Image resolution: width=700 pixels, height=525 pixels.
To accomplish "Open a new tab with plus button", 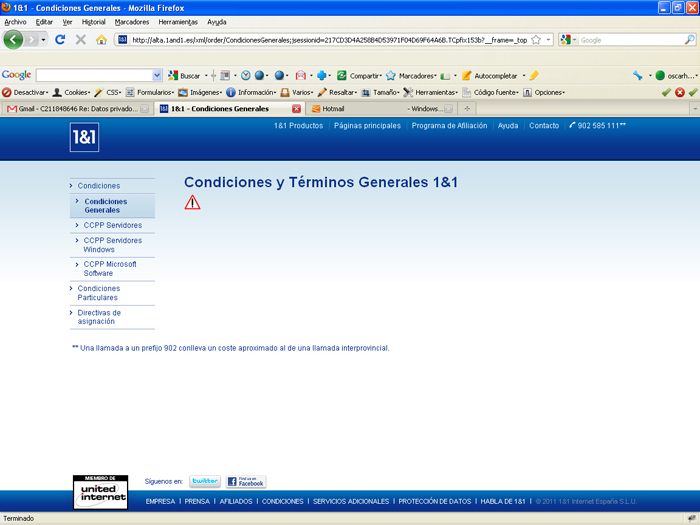I will pyautogui.click(x=467, y=108).
